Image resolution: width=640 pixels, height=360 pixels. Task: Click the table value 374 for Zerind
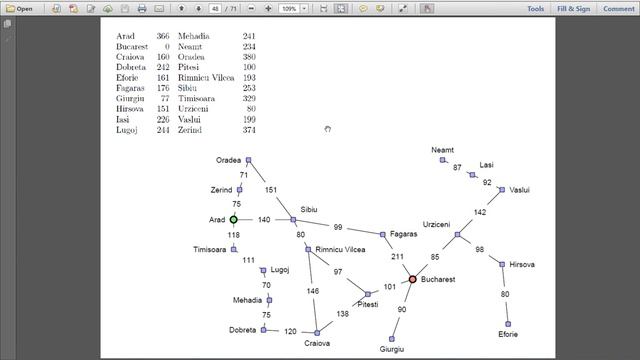click(x=249, y=130)
